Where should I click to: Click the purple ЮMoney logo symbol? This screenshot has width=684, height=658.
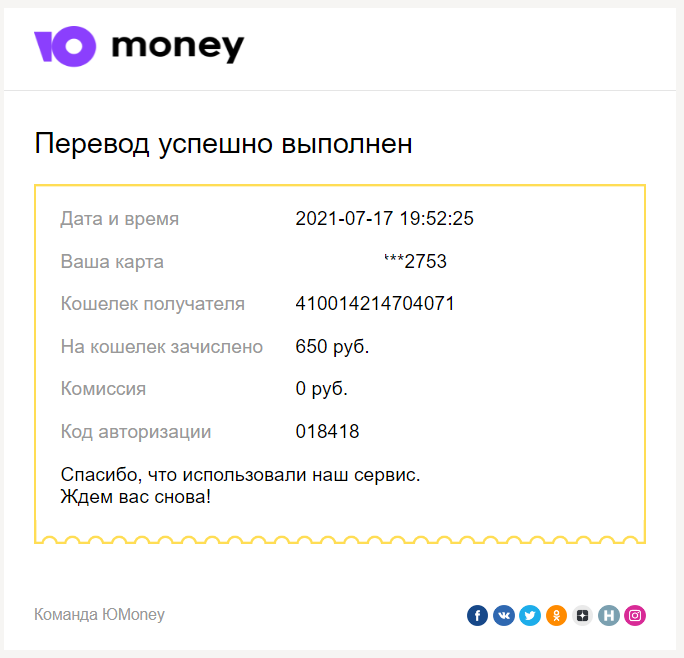(x=65, y=46)
